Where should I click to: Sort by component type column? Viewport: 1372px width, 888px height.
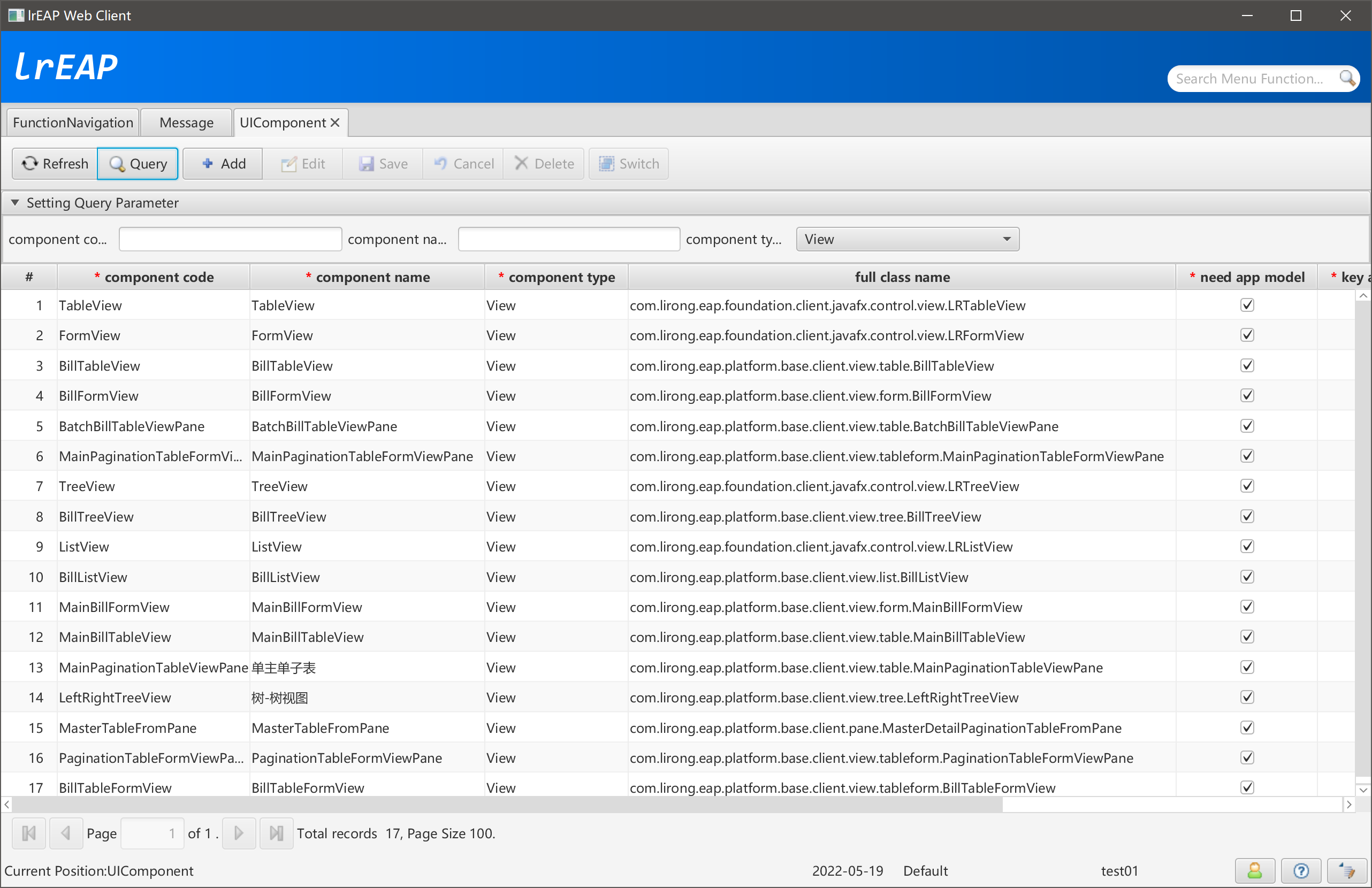coord(557,277)
